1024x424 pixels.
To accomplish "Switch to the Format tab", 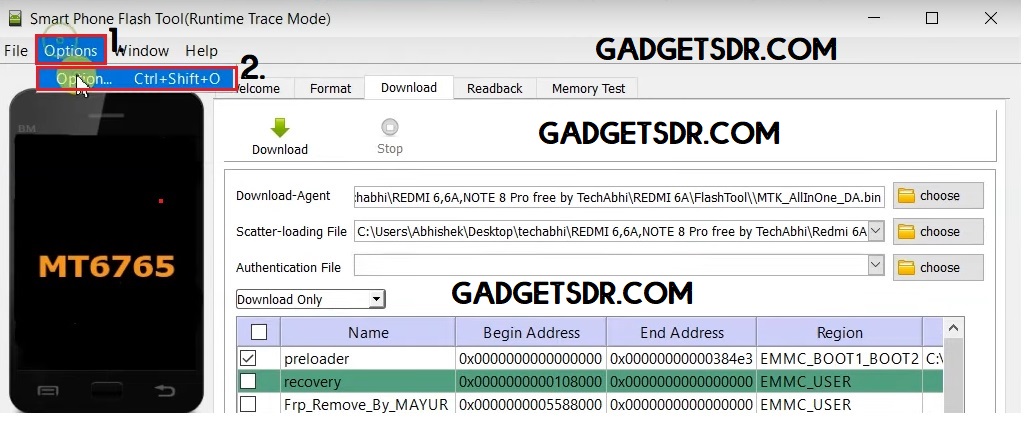I will coord(330,89).
